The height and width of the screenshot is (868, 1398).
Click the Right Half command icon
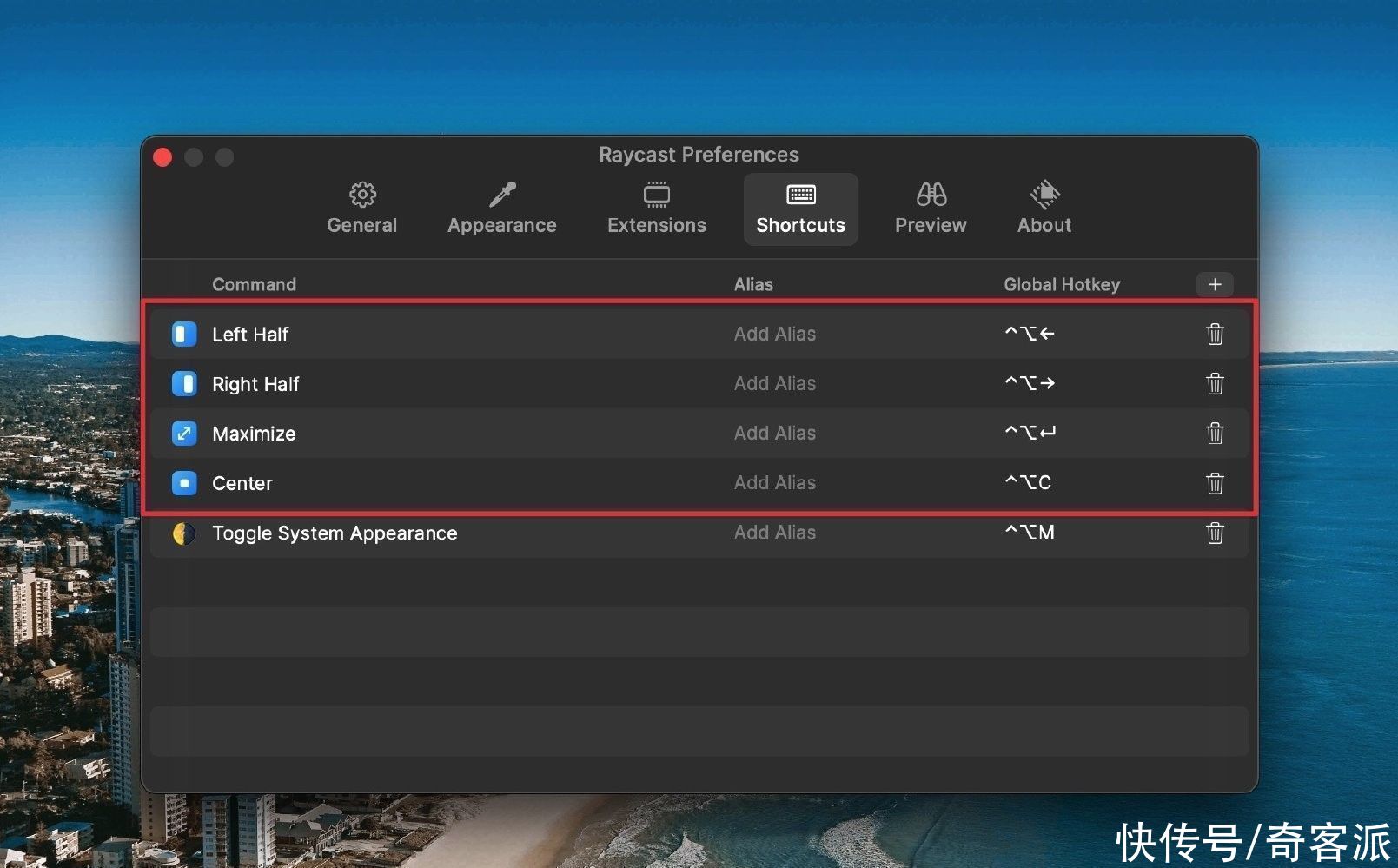pyautogui.click(x=184, y=383)
